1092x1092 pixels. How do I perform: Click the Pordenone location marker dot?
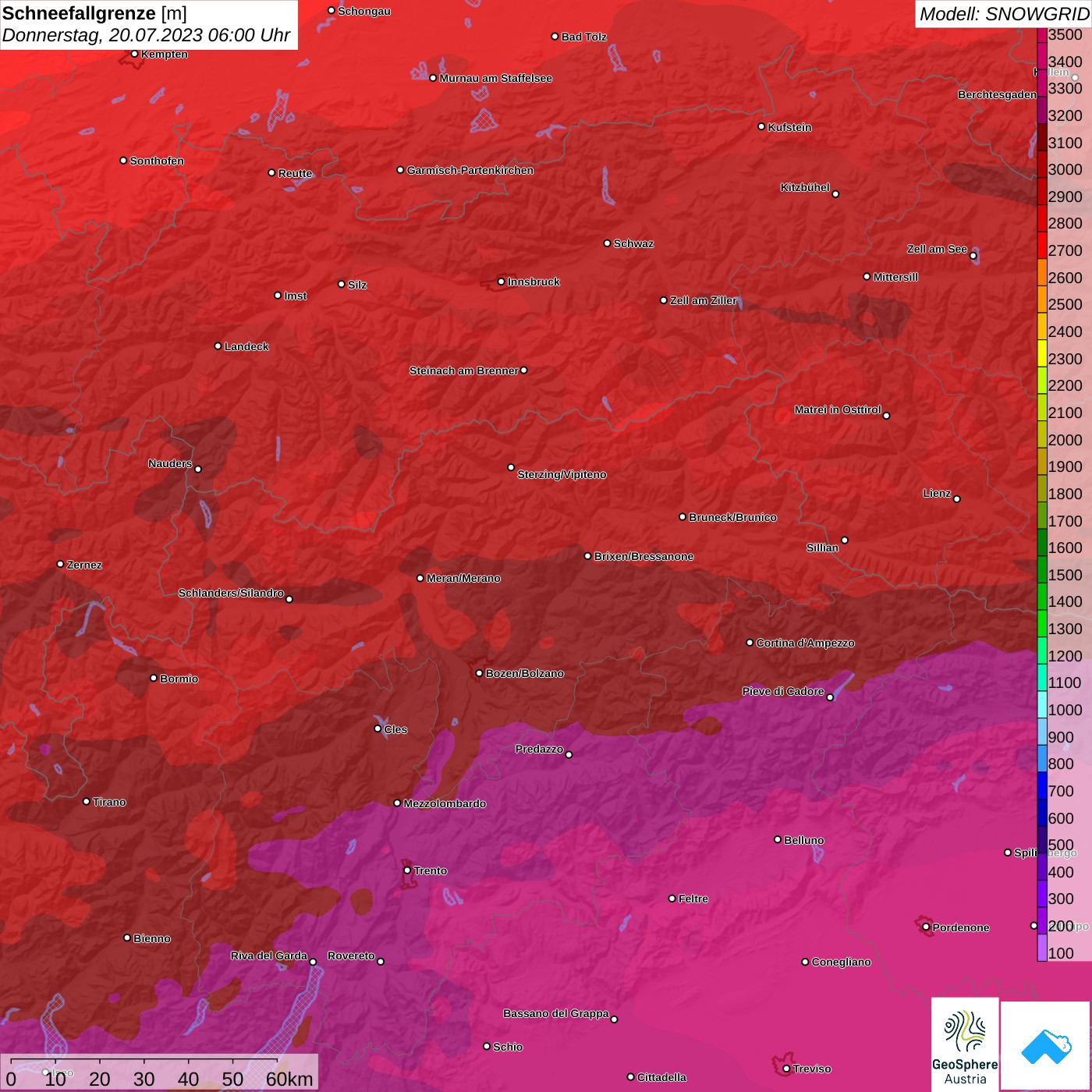pos(926,927)
